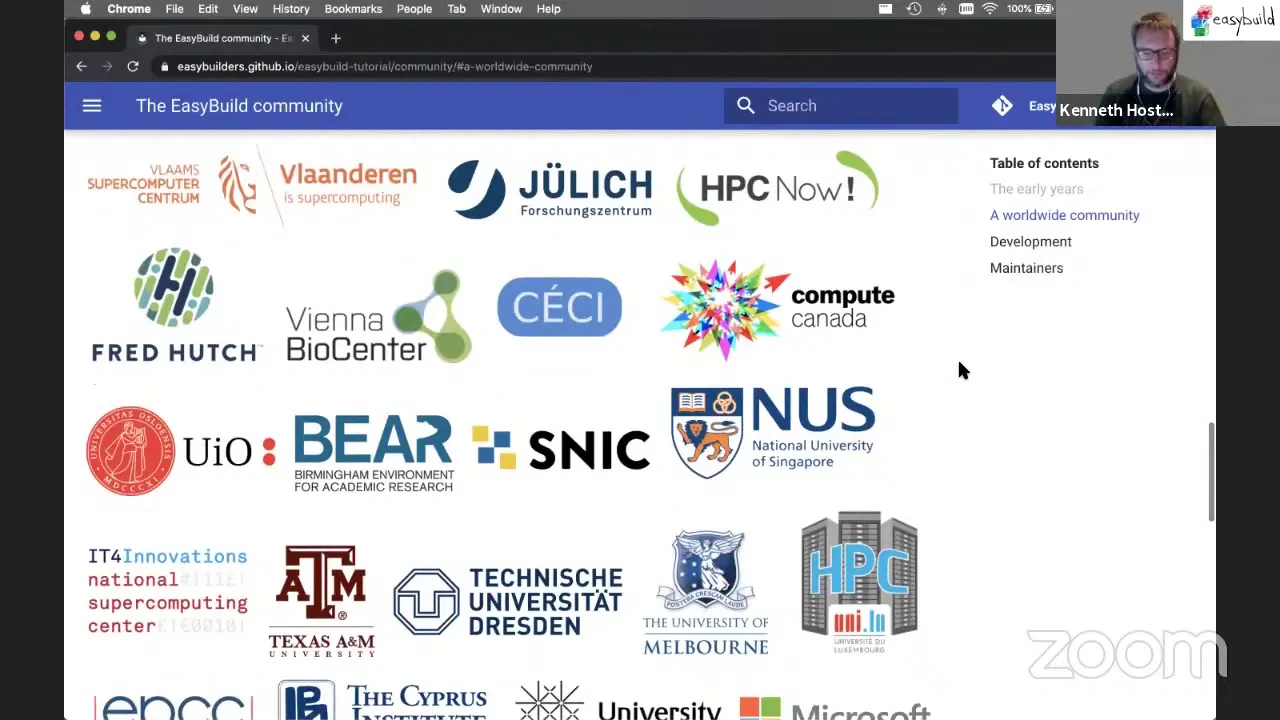Screen dimensions: 1280x720
Task: Open the hamburger navigation menu
Action: tap(92, 106)
